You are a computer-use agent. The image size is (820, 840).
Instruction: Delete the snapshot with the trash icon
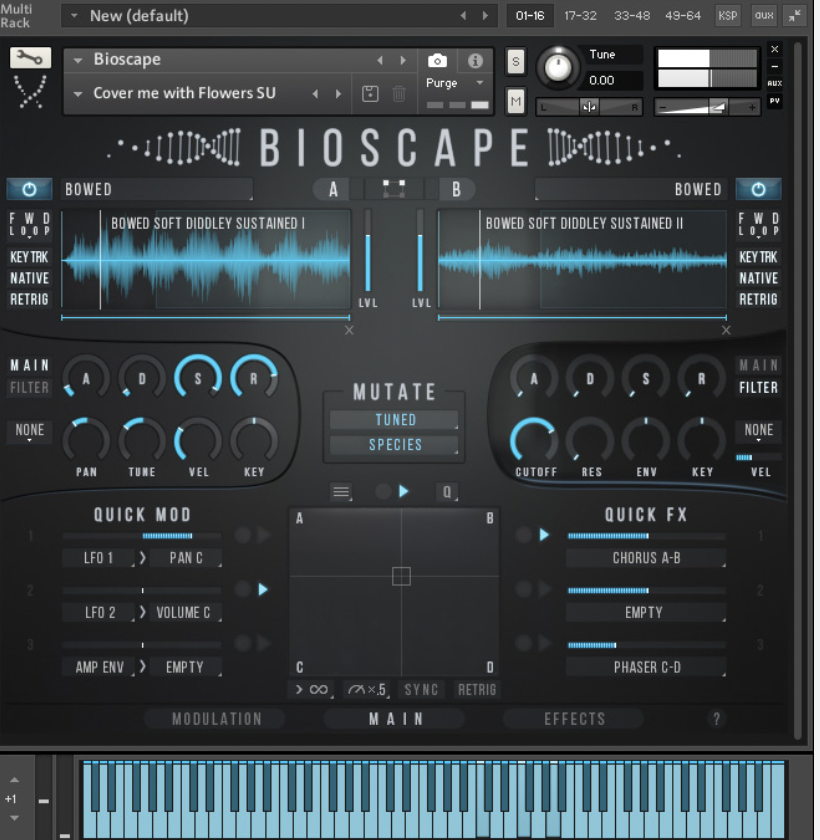click(x=399, y=94)
